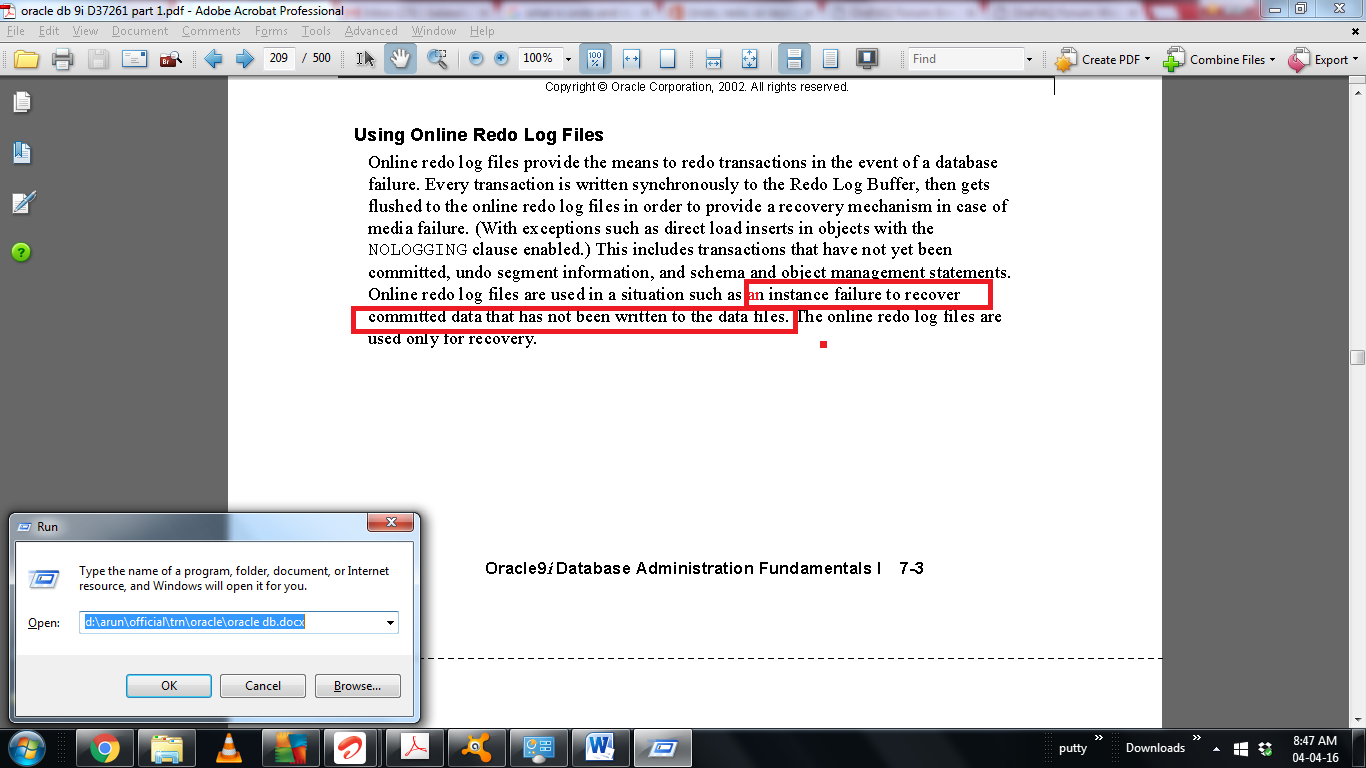The width and height of the screenshot is (1366, 768).
Task: Click the Print icon in toolbar
Action: pos(62,59)
